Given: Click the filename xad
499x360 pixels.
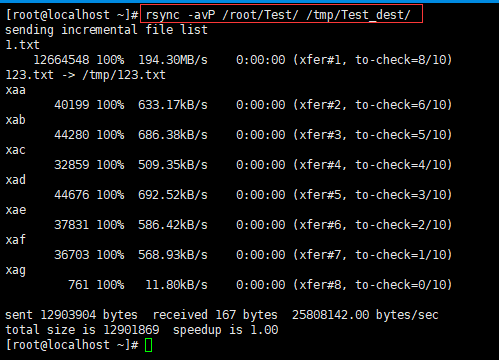Looking at the screenshot, I should tap(16, 180).
